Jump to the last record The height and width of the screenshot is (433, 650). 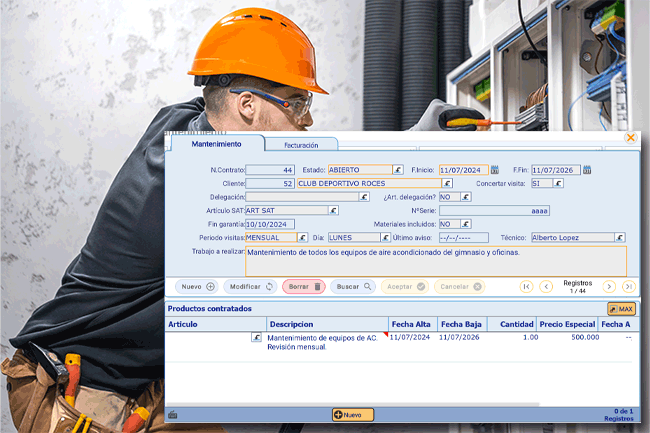629,287
